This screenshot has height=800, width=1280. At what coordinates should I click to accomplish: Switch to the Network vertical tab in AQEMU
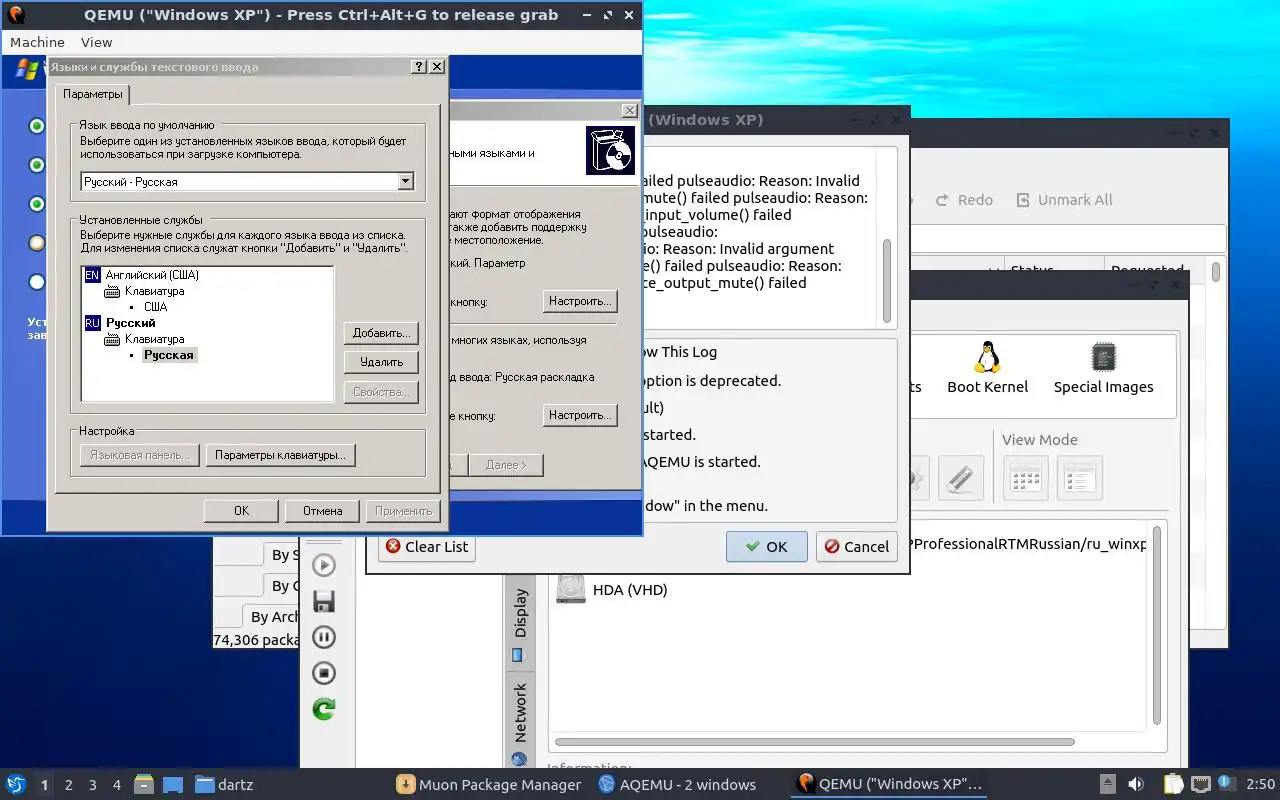point(520,722)
